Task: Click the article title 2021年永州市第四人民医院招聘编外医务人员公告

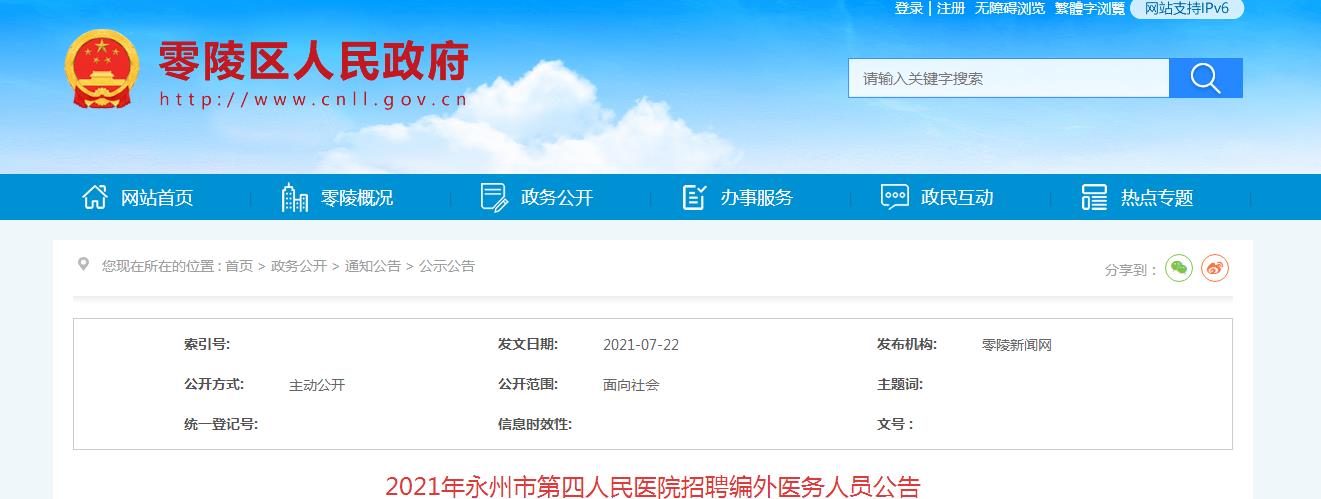Action: click(653, 487)
